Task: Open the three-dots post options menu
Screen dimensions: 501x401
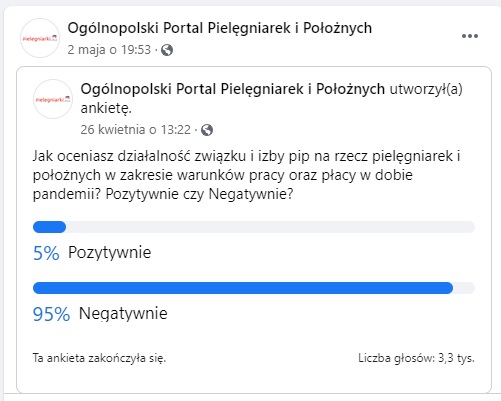Action: [x=470, y=36]
